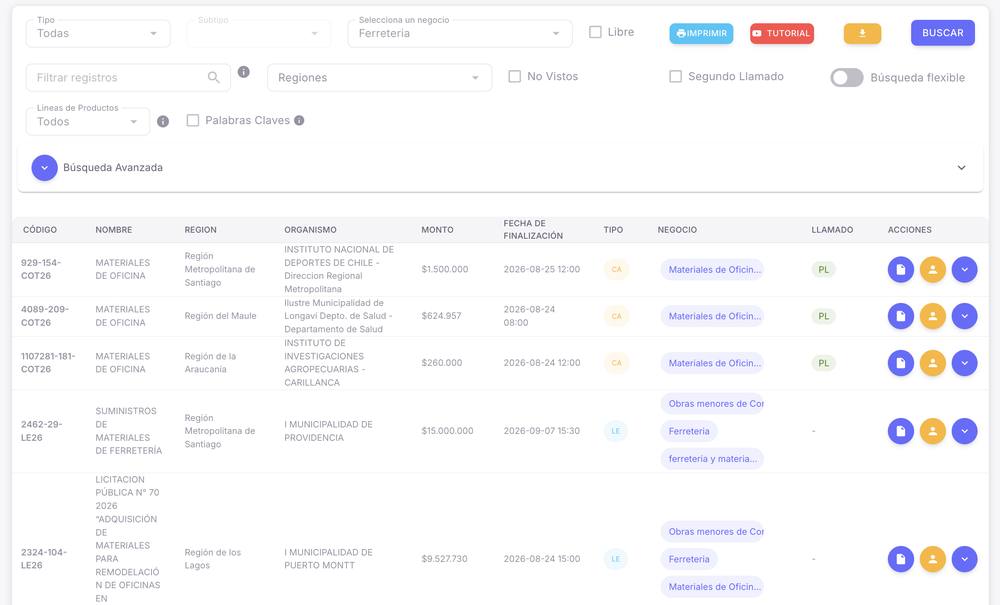1000x605 pixels.
Task: Click the magnifier icon in Filtrar registros
Action: (214, 77)
